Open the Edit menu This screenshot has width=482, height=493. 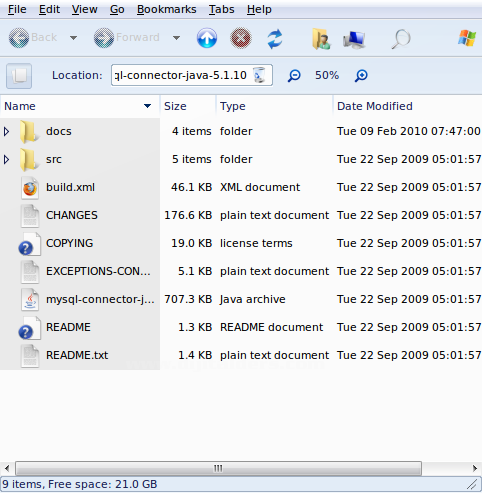click(x=49, y=9)
